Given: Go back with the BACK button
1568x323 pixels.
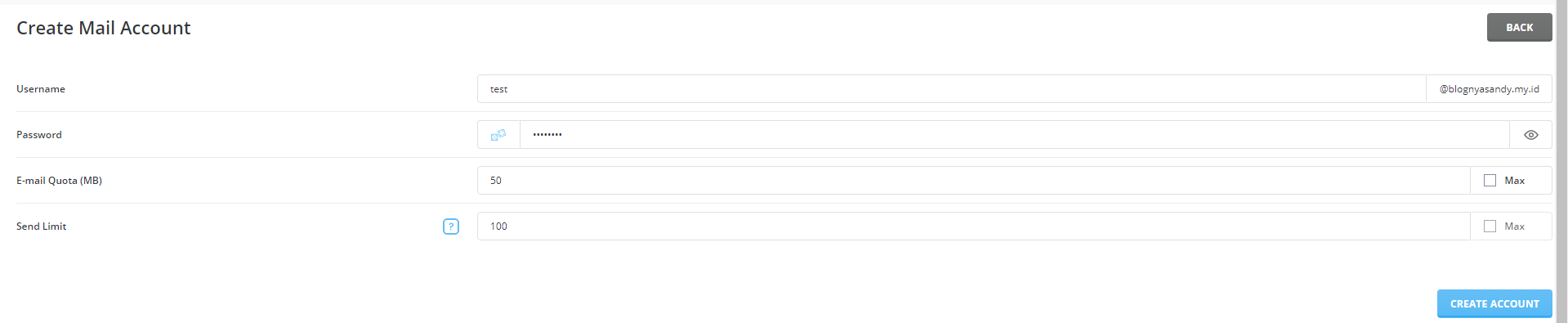Looking at the screenshot, I should coord(1519,27).
